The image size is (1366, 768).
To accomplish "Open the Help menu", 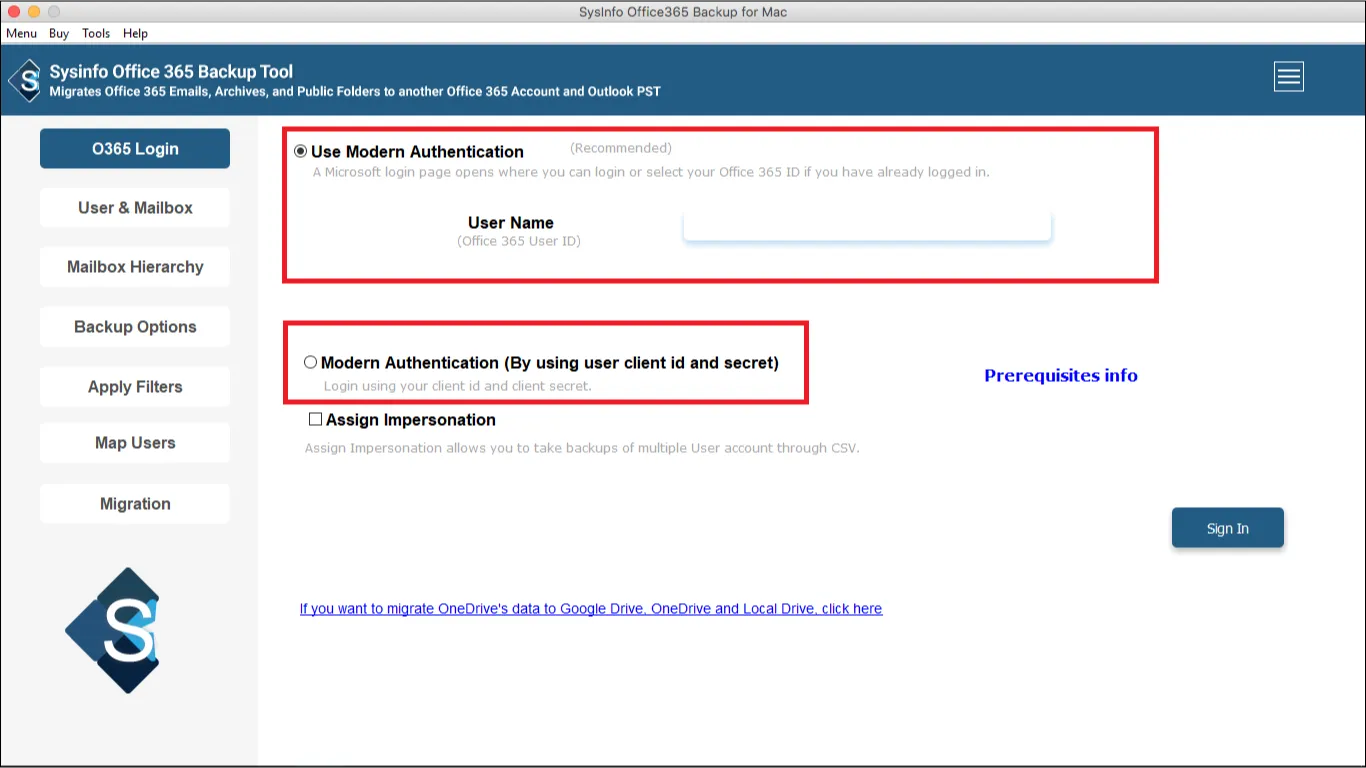I will coord(135,33).
